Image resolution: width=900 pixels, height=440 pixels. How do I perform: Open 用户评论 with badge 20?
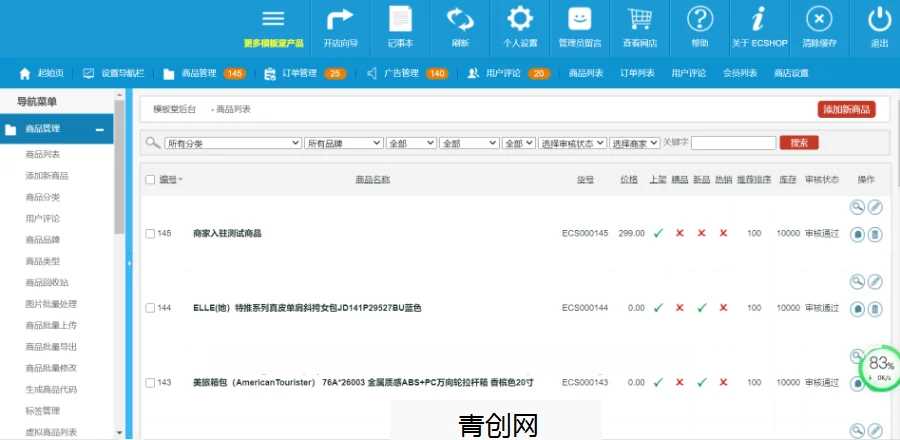(508, 73)
